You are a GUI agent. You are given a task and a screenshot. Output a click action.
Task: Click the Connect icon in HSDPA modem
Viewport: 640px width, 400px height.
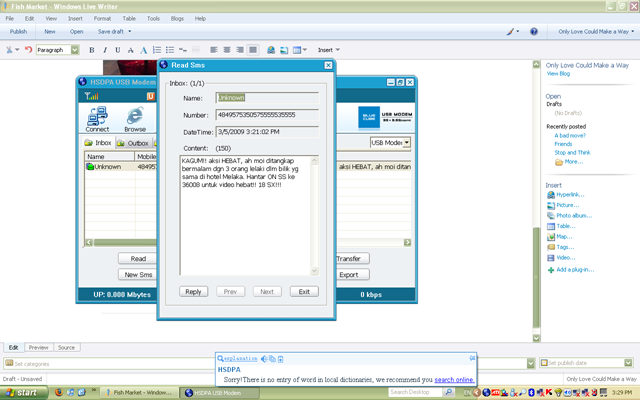97,119
